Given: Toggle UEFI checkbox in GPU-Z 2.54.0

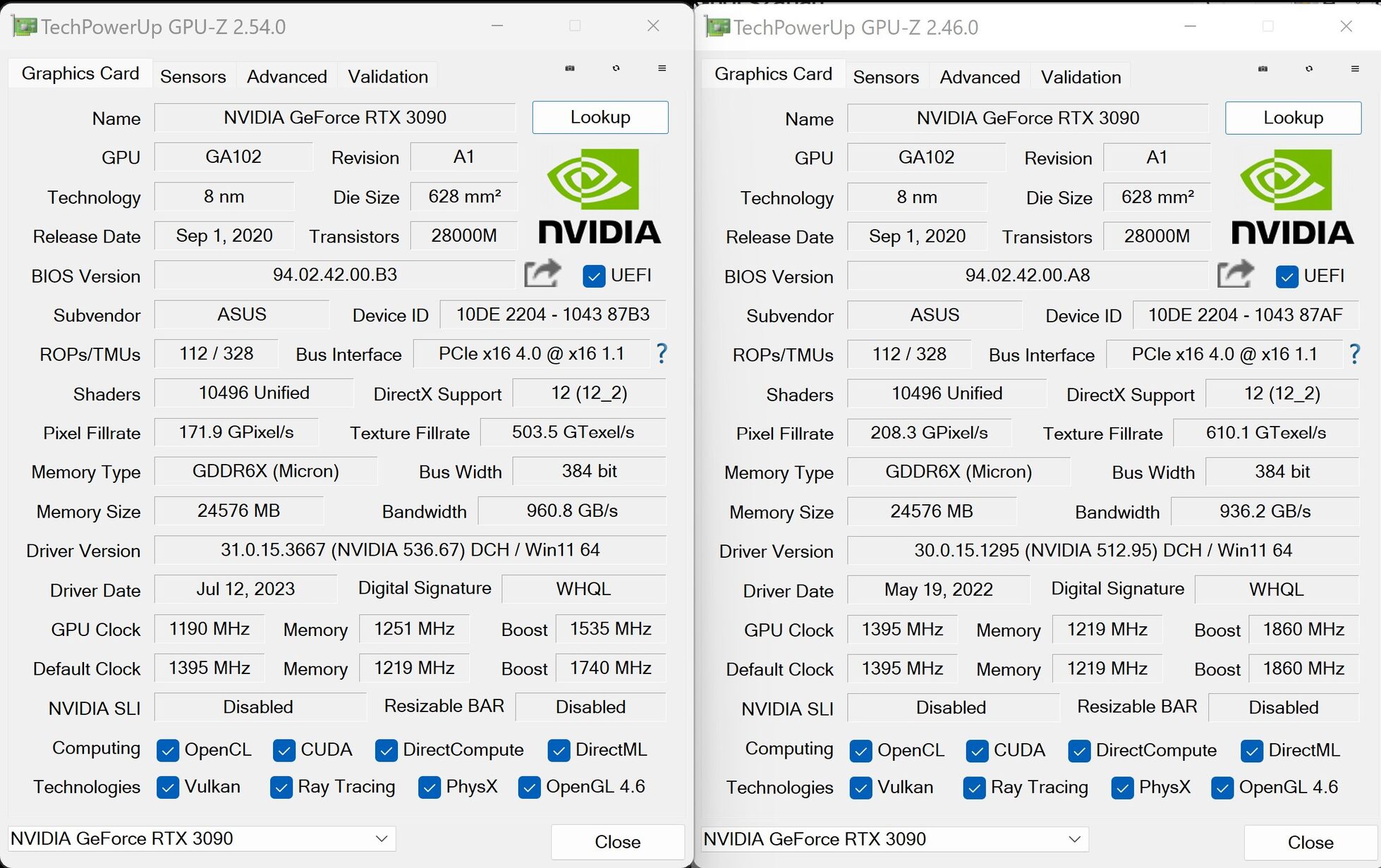Looking at the screenshot, I should click(x=594, y=276).
